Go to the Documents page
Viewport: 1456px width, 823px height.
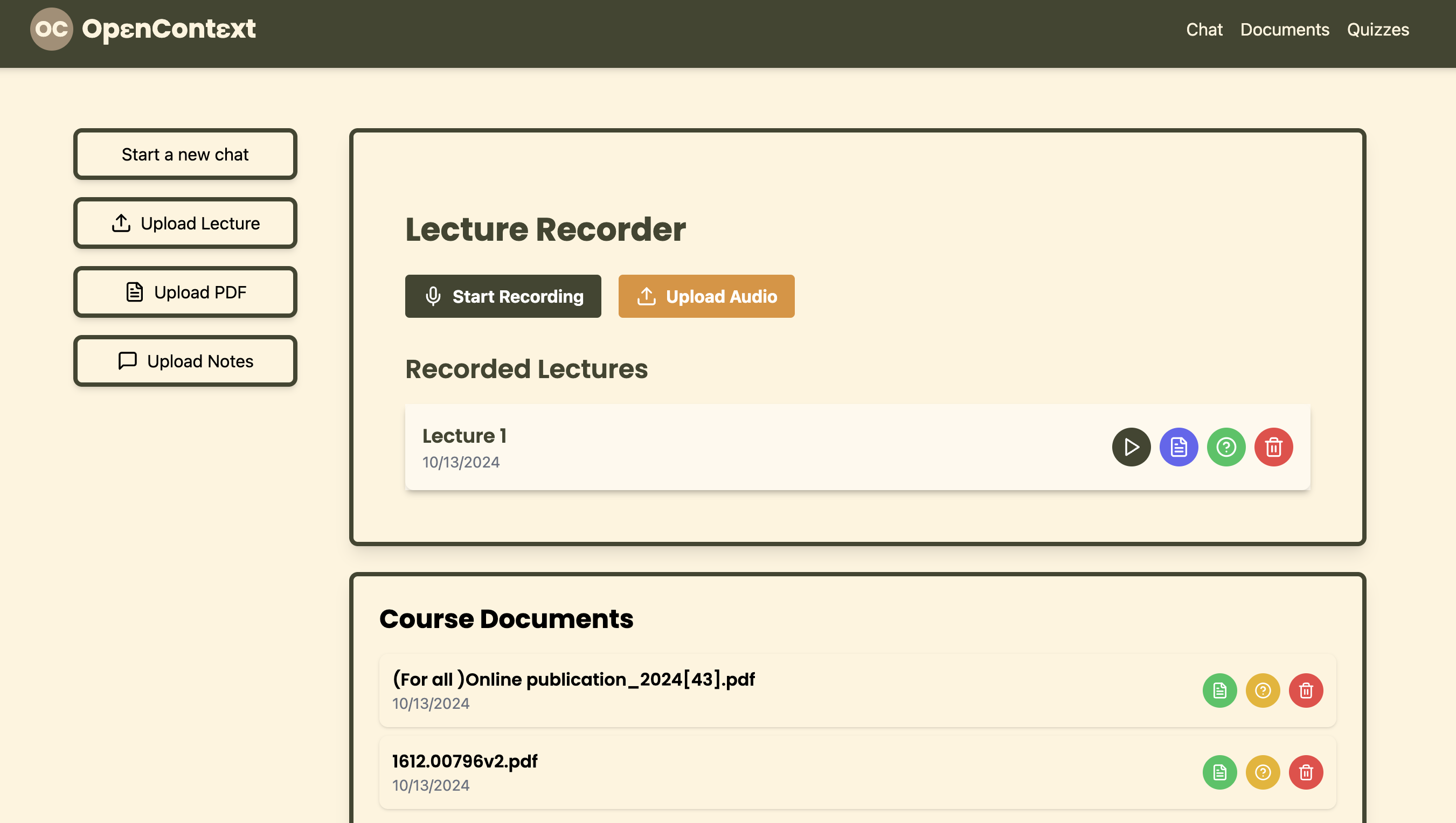pyautogui.click(x=1284, y=30)
